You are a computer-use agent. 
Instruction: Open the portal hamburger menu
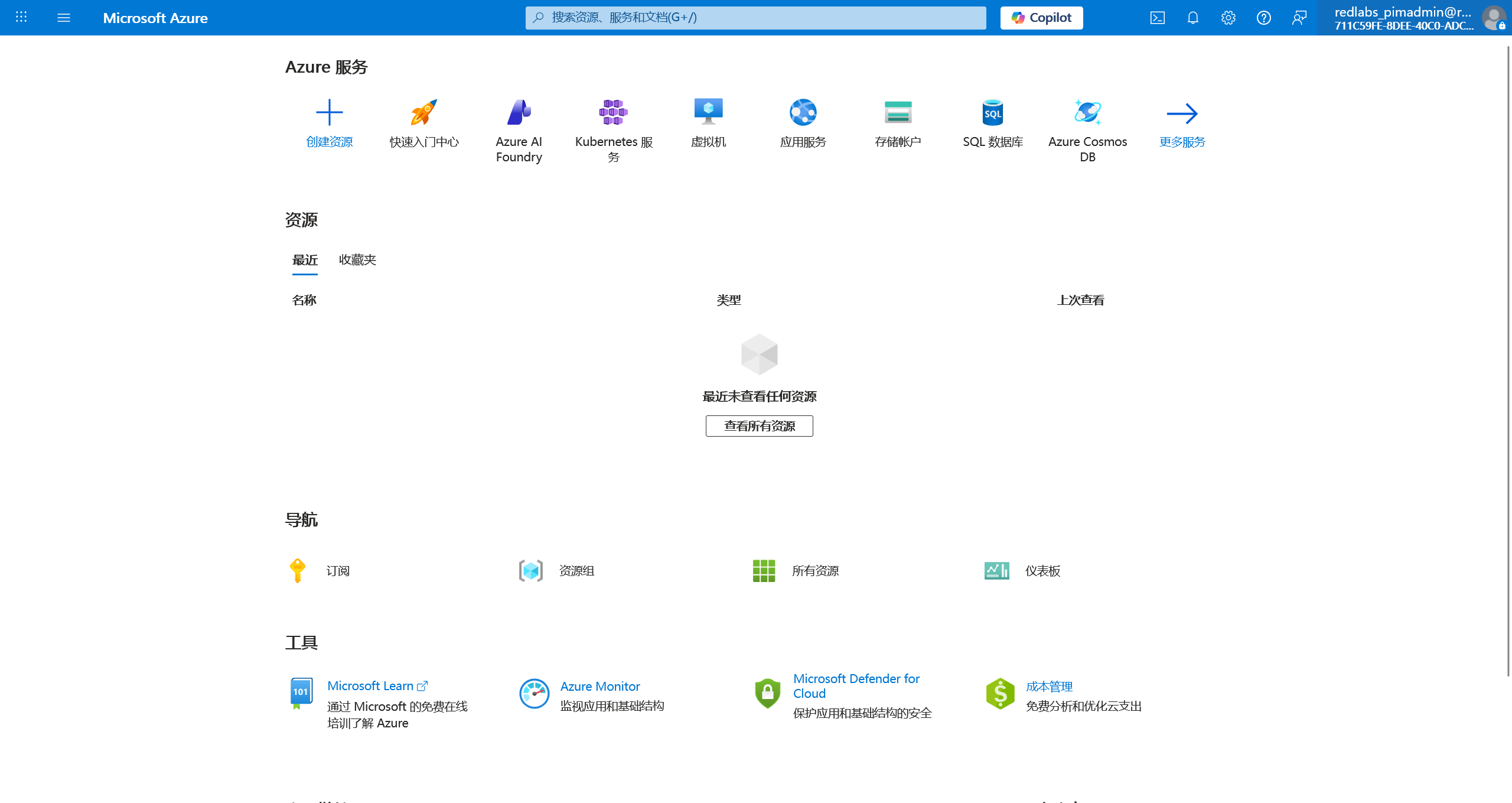64,18
